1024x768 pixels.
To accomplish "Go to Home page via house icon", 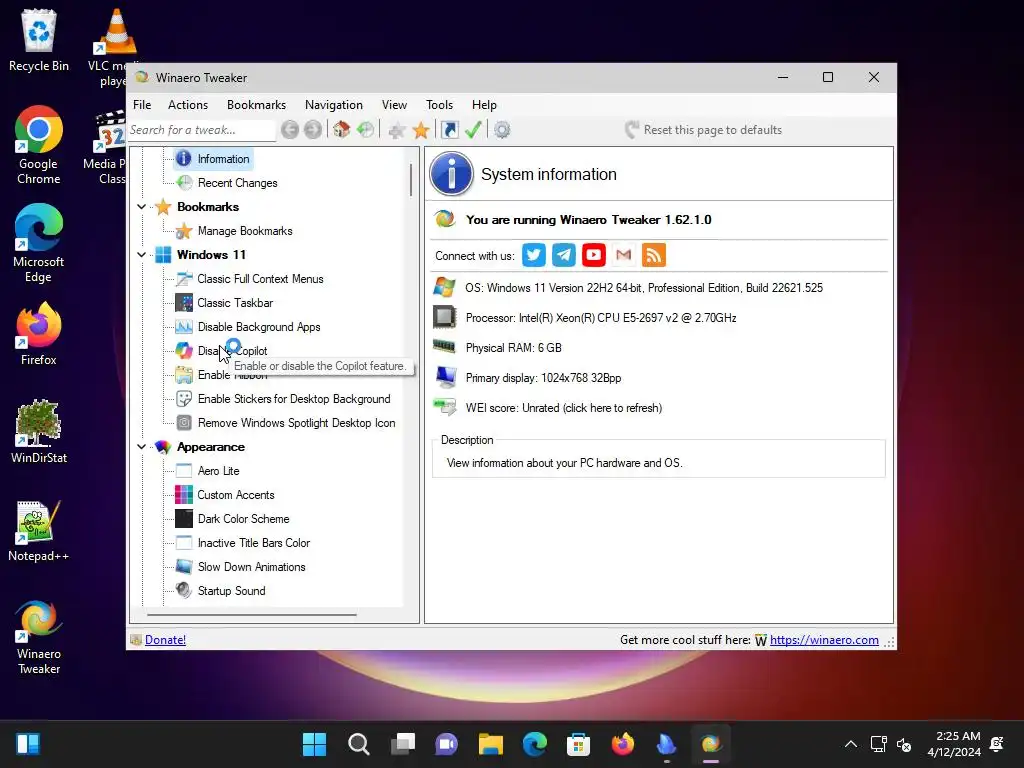I will 342,130.
